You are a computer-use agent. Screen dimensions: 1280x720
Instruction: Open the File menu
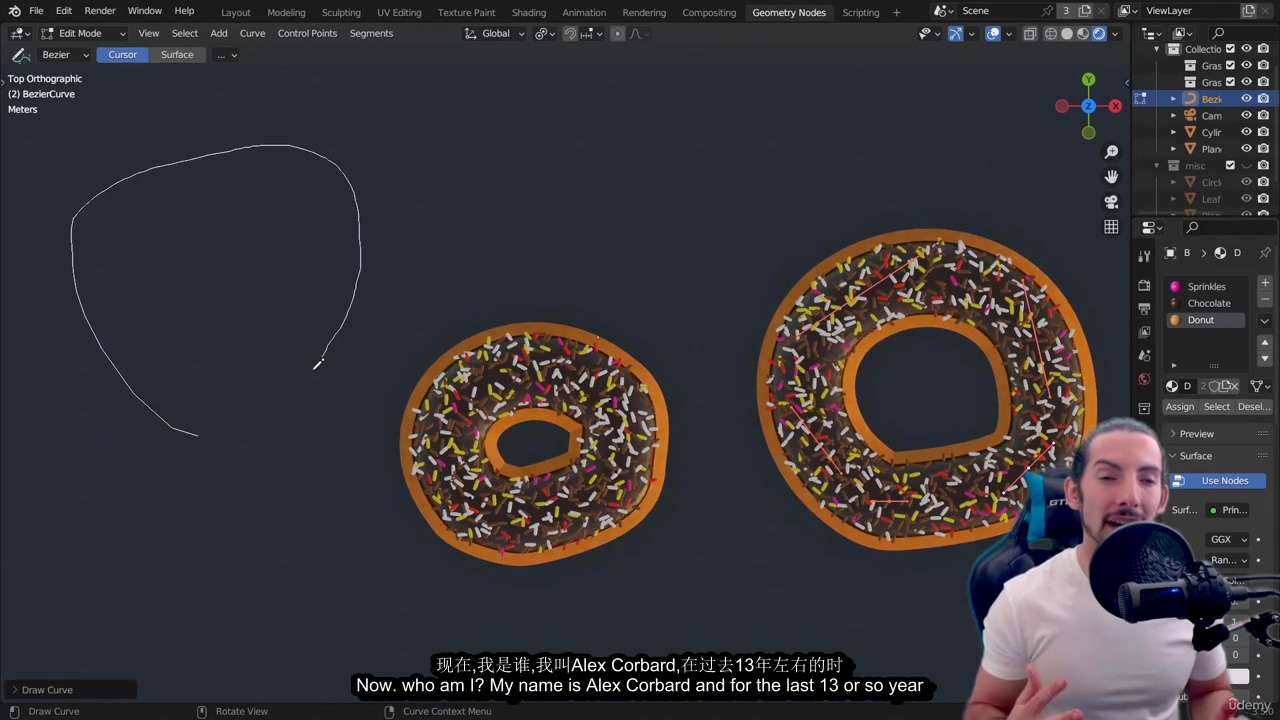click(x=36, y=11)
